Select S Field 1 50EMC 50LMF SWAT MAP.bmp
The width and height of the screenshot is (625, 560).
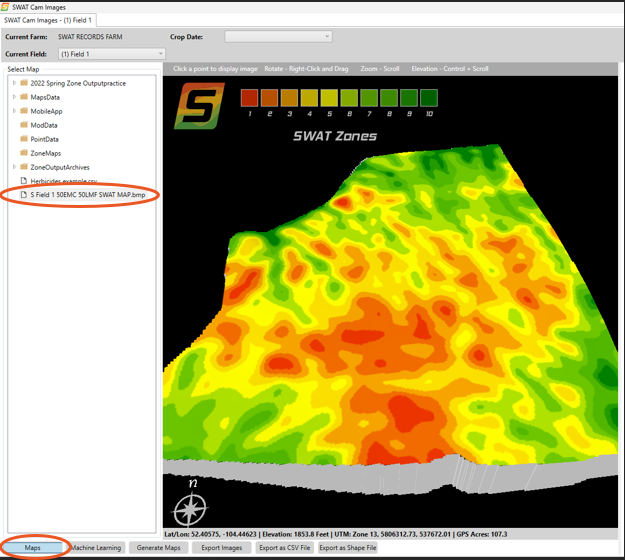point(88,195)
